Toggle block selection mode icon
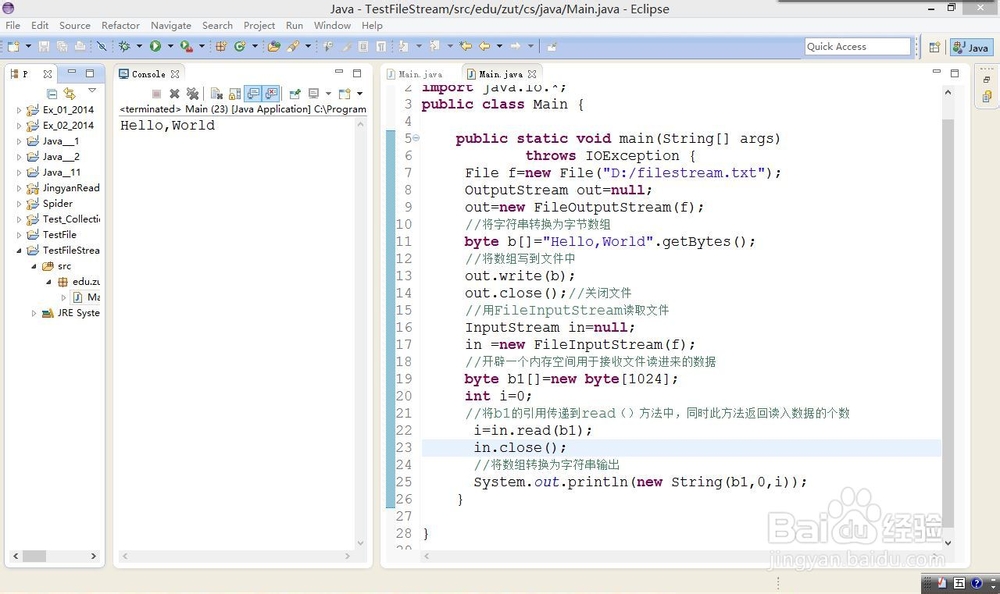 pos(363,46)
